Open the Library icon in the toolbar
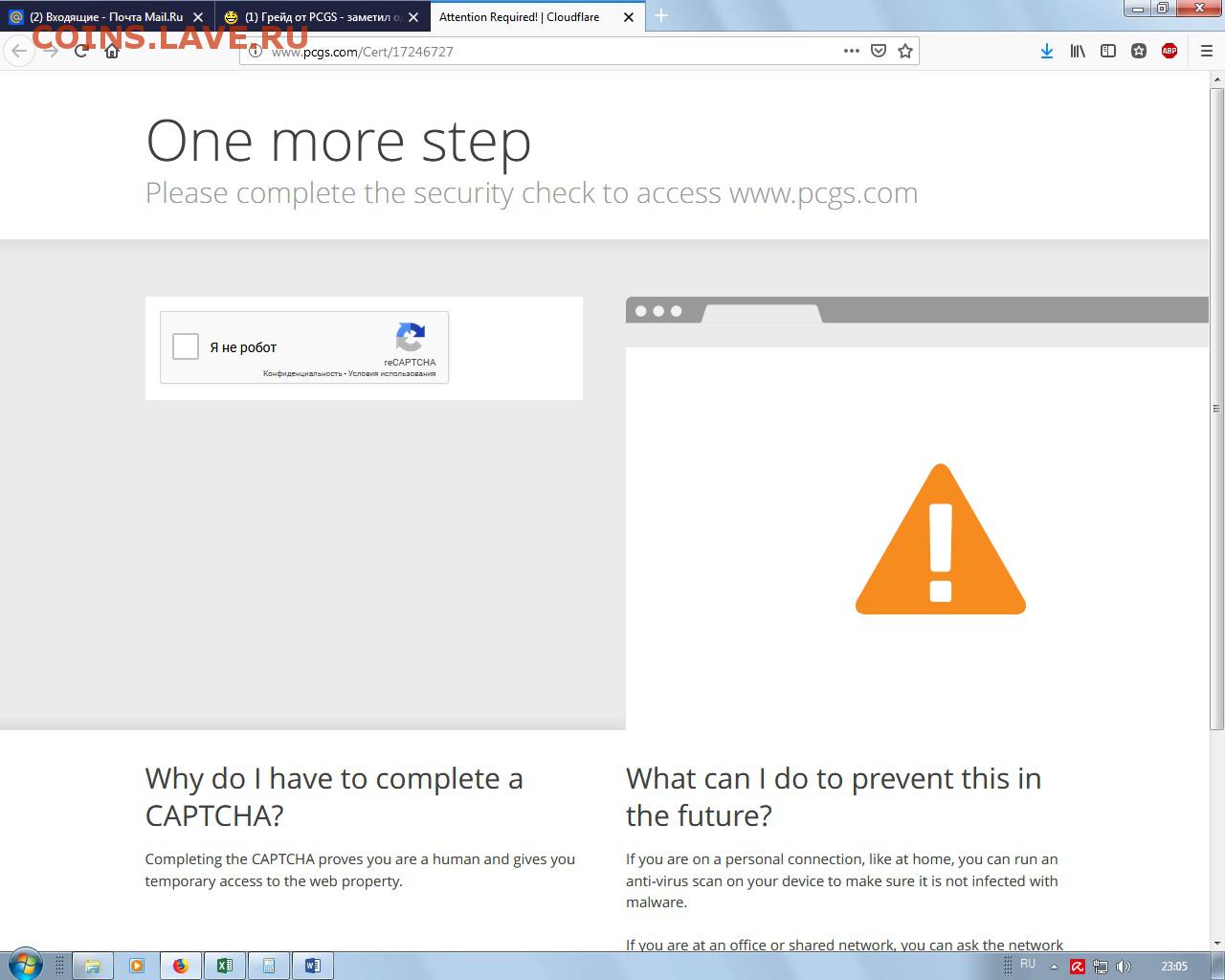Image resolution: width=1225 pixels, height=980 pixels. (1078, 51)
